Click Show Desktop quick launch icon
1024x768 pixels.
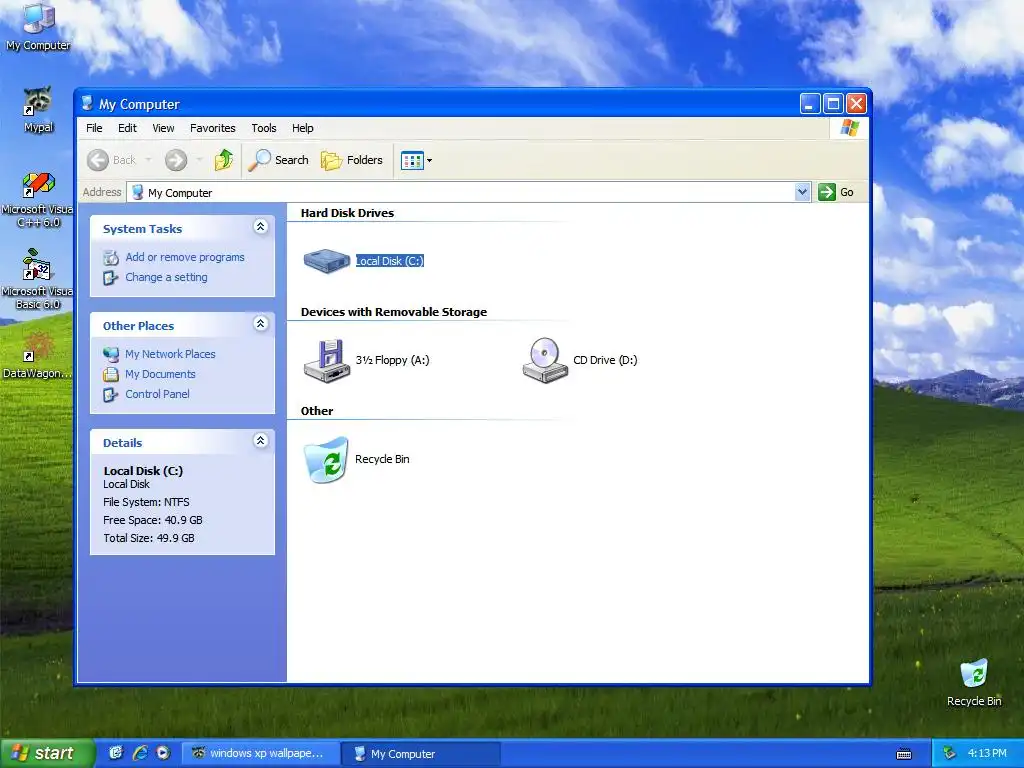coord(116,753)
